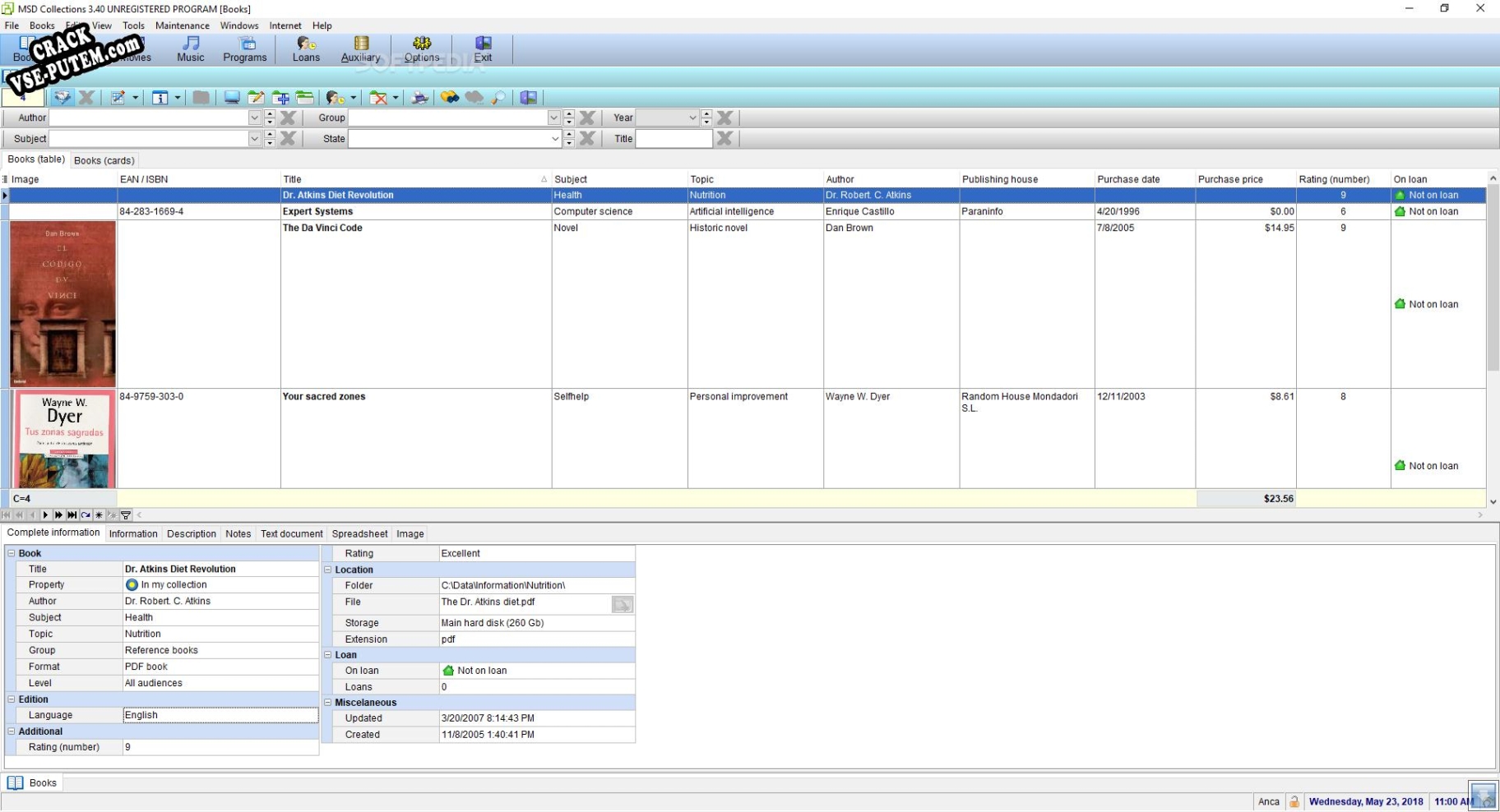Switch to Books (cards) tab

point(104,160)
